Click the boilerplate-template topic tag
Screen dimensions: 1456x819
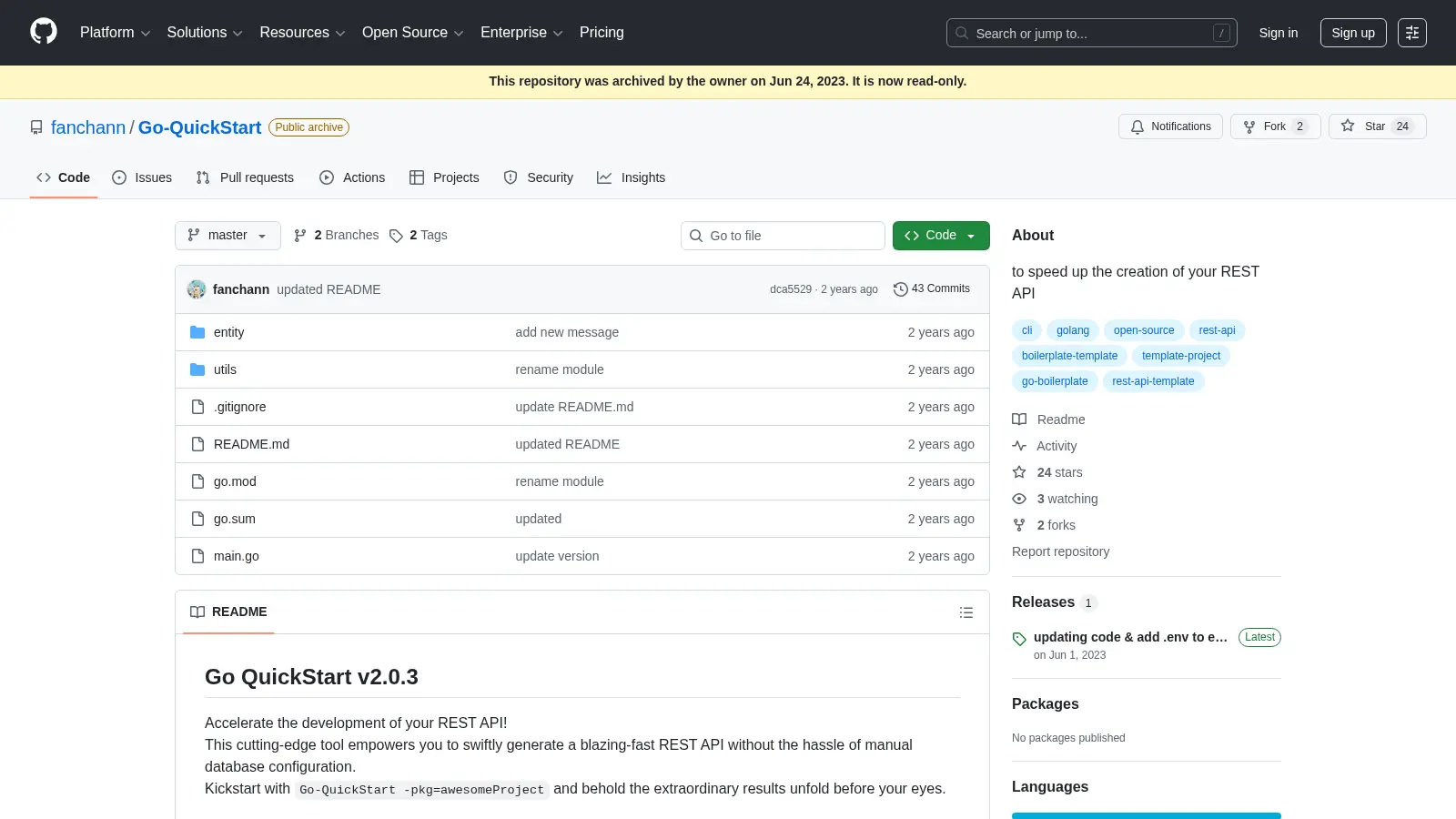click(x=1069, y=356)
